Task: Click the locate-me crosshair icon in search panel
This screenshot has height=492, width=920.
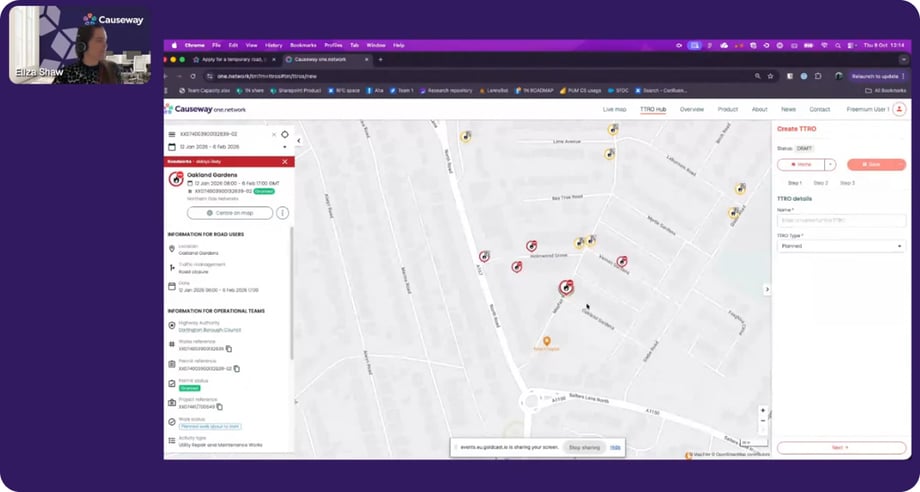Action: pos(285,134)
